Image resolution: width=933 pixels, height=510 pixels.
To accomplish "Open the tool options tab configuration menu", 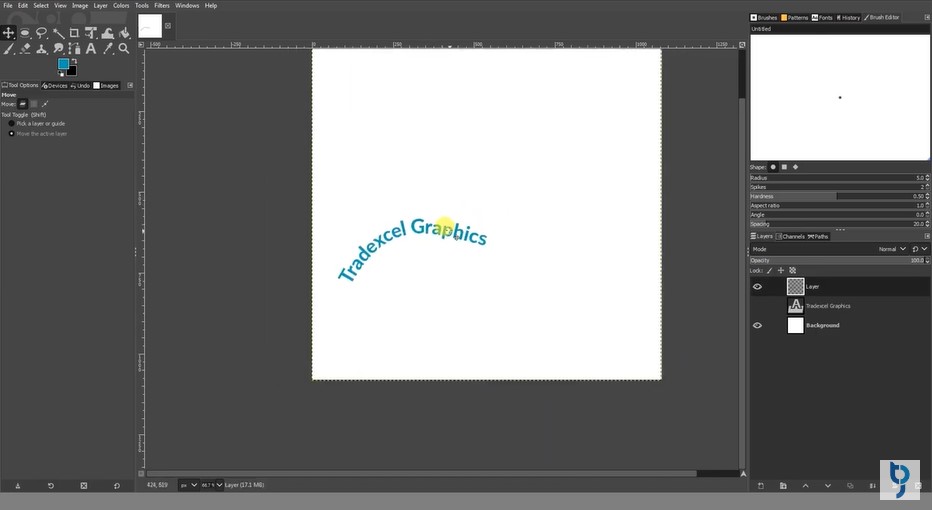I will tap(130, 85).
